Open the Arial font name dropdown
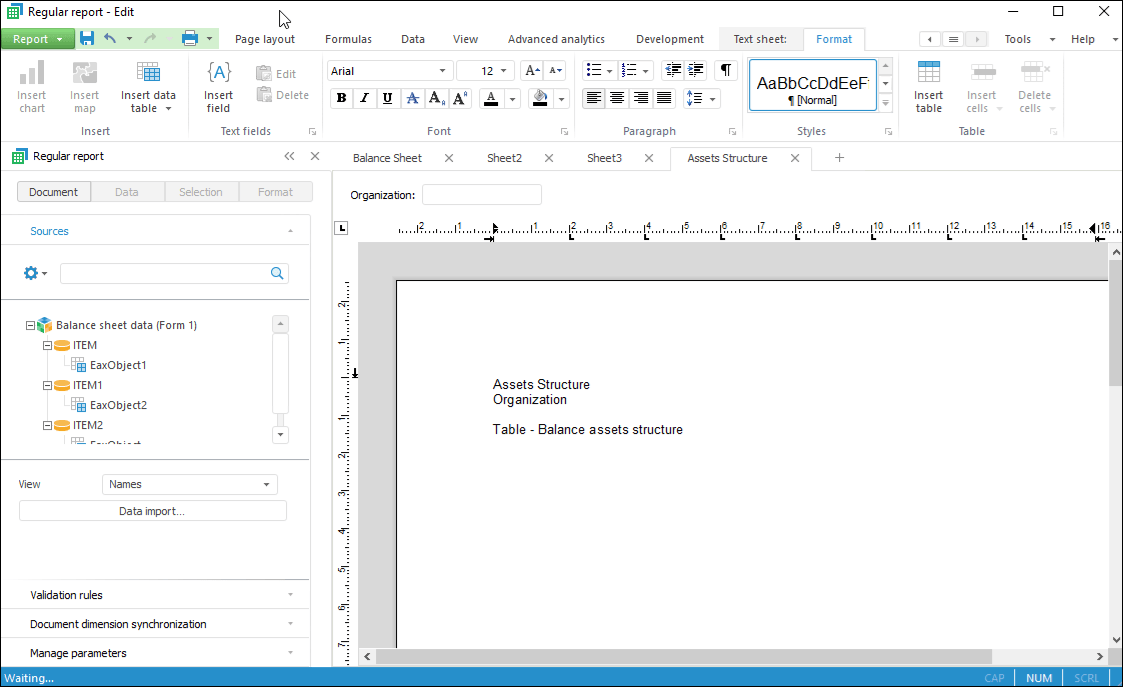 coord(389,71)
